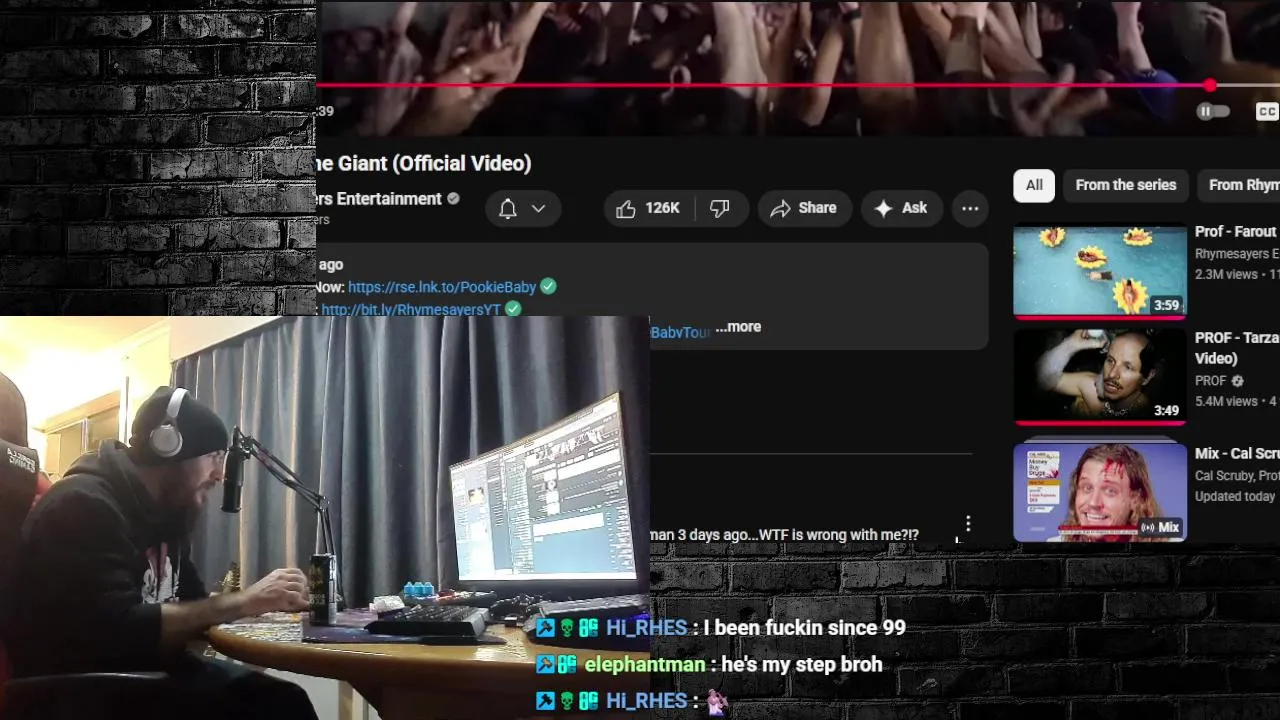The height and width of the screenshot is (720, 1280).
Task: Expand description with ...more
Action: [x=738, y=327]
